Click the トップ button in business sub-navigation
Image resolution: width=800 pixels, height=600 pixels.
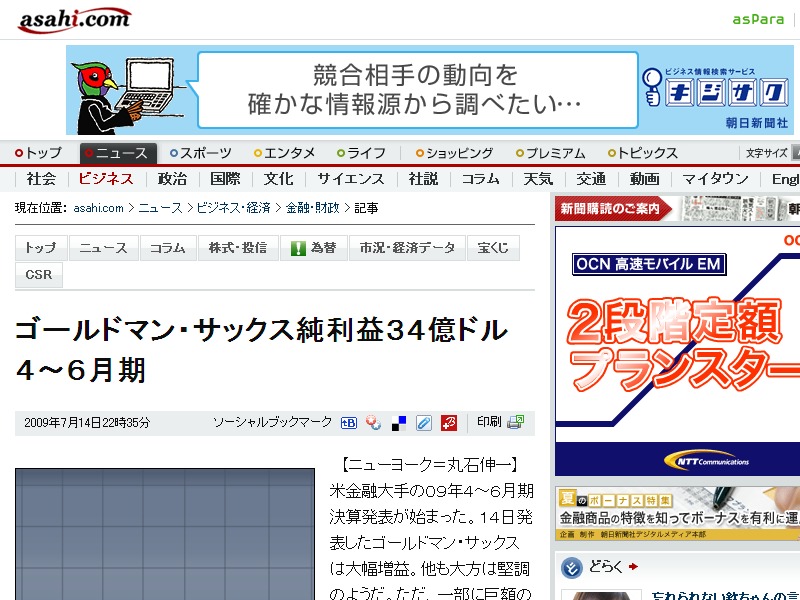[x=41, y=248]
